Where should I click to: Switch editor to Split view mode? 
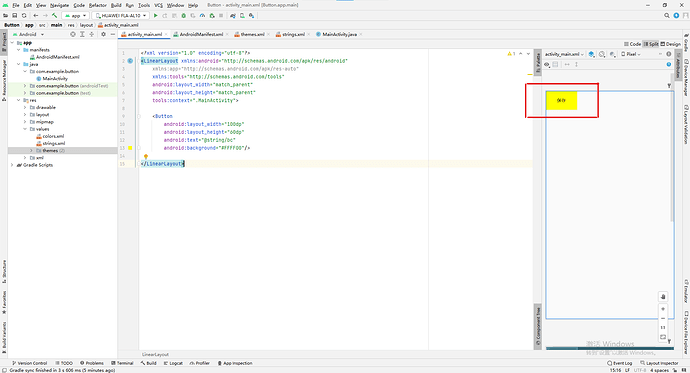tap(651, 44)
